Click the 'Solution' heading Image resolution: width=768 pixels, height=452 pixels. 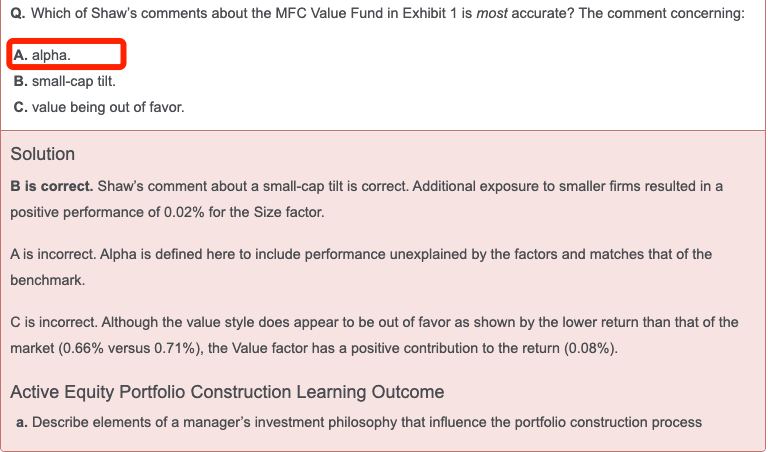[x=43, y=154]
